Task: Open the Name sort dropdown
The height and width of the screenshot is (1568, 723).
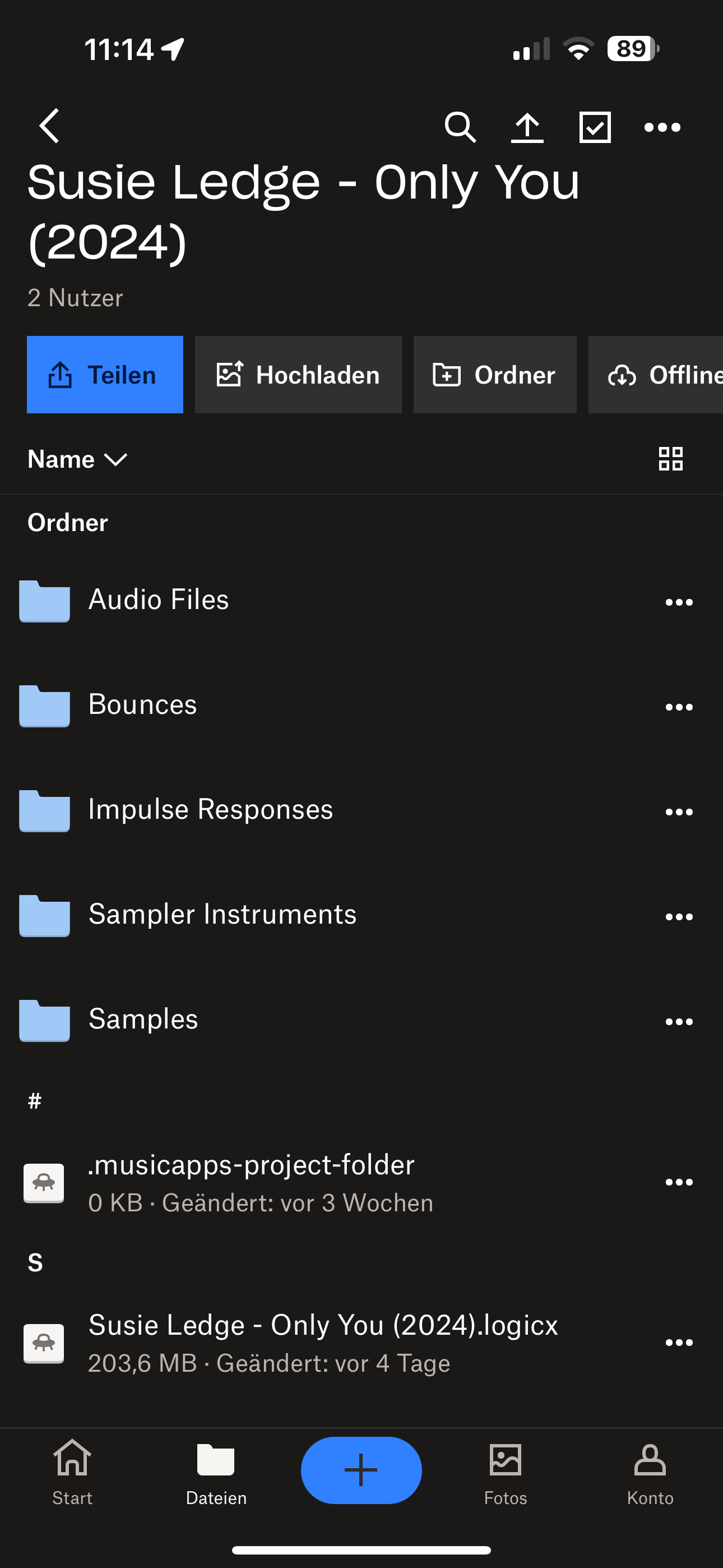Action: 77,459
